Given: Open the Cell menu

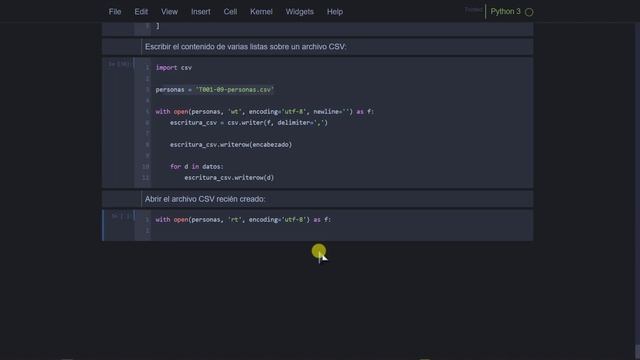Looking at the screenshot, I should click(230, 12).
